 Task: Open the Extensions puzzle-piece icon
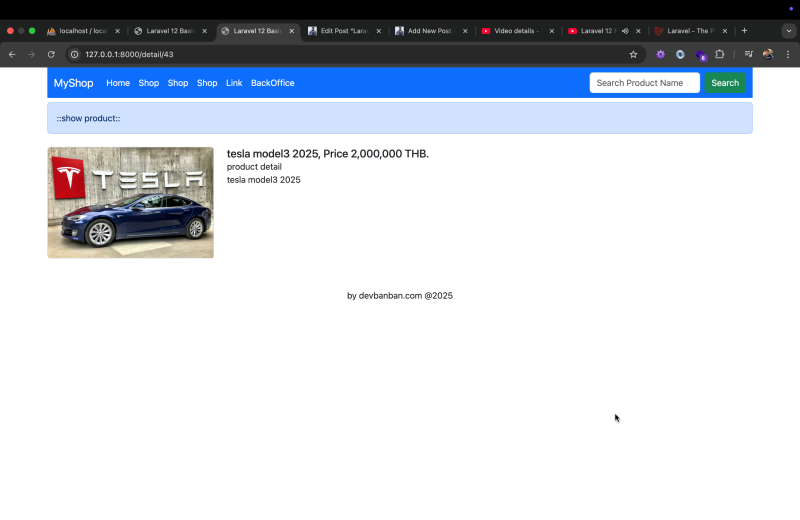(x=719, y=54)
